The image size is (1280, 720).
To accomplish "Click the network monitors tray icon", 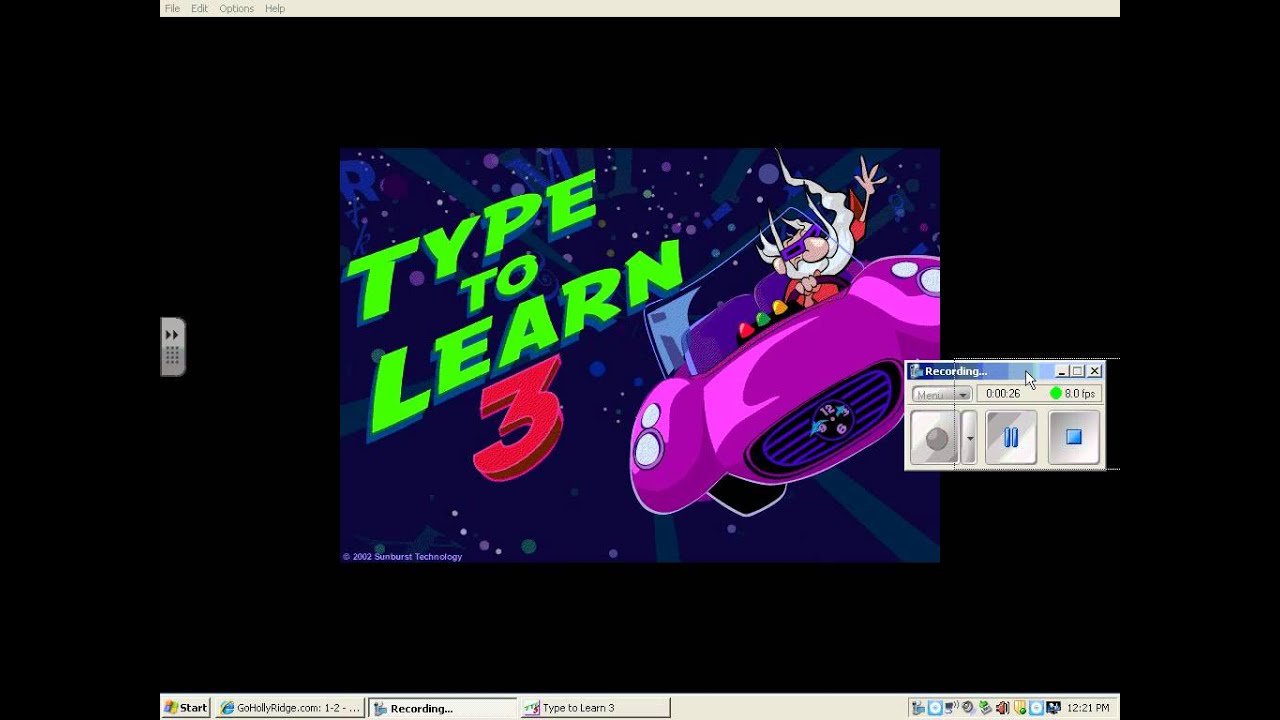I will [x=1053, y=708].
